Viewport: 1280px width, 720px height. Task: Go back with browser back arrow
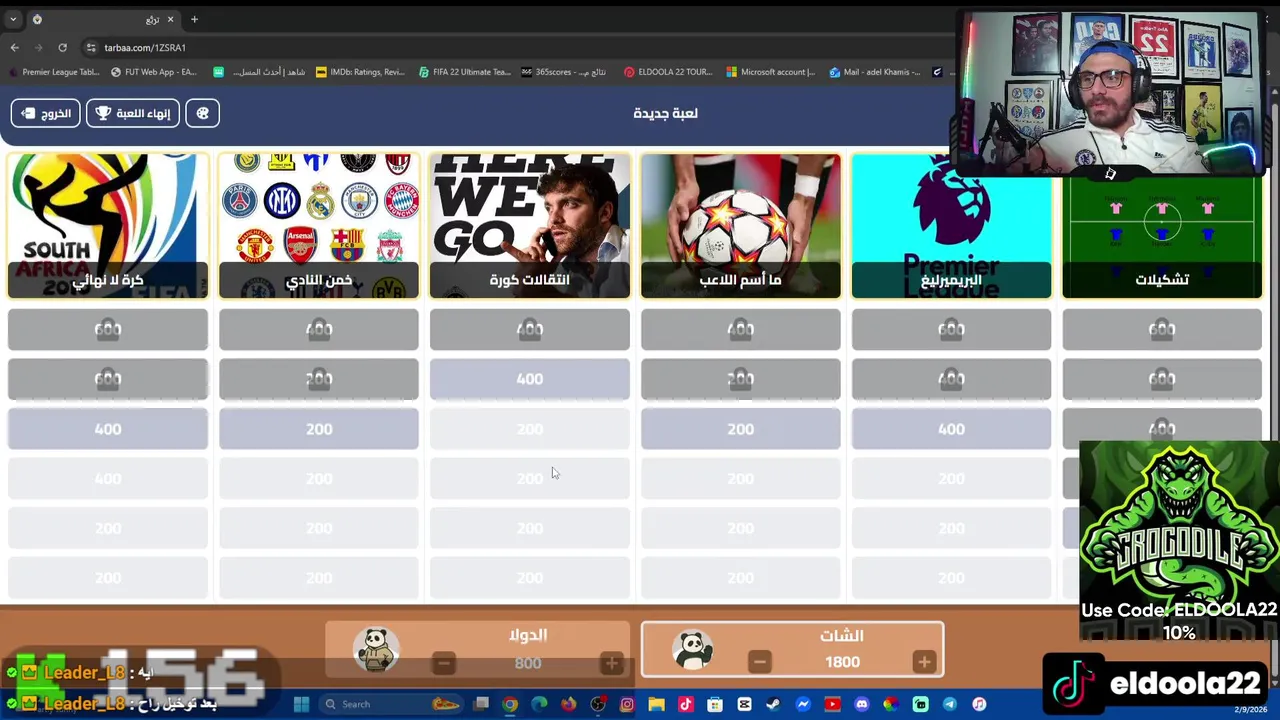[15, 47]
